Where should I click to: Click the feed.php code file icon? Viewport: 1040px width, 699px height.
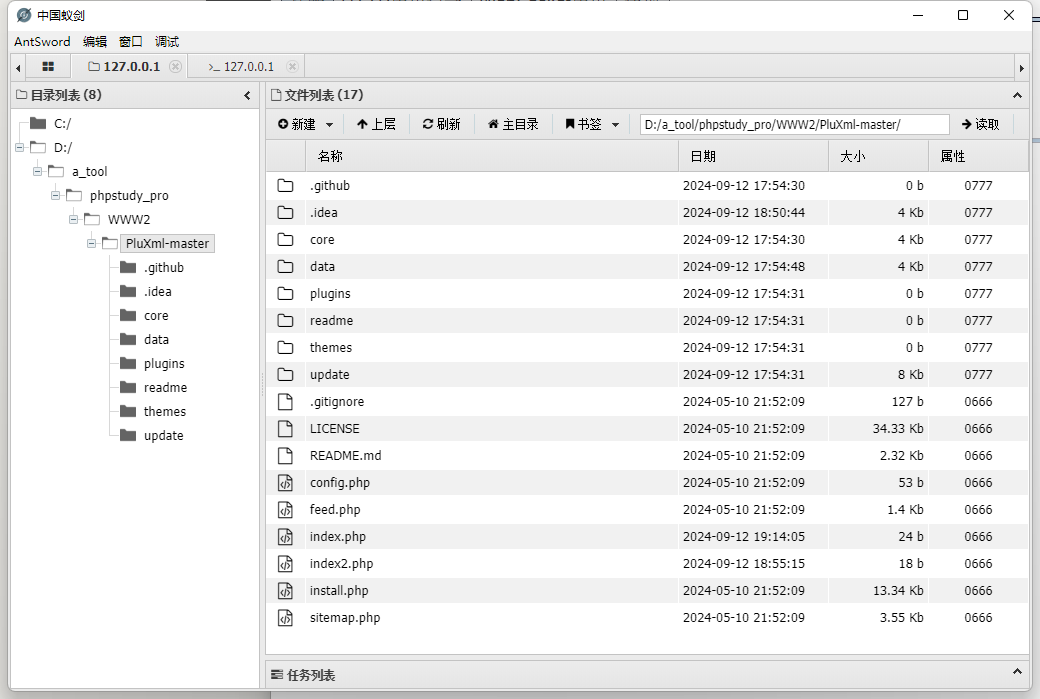pos(285,509)
